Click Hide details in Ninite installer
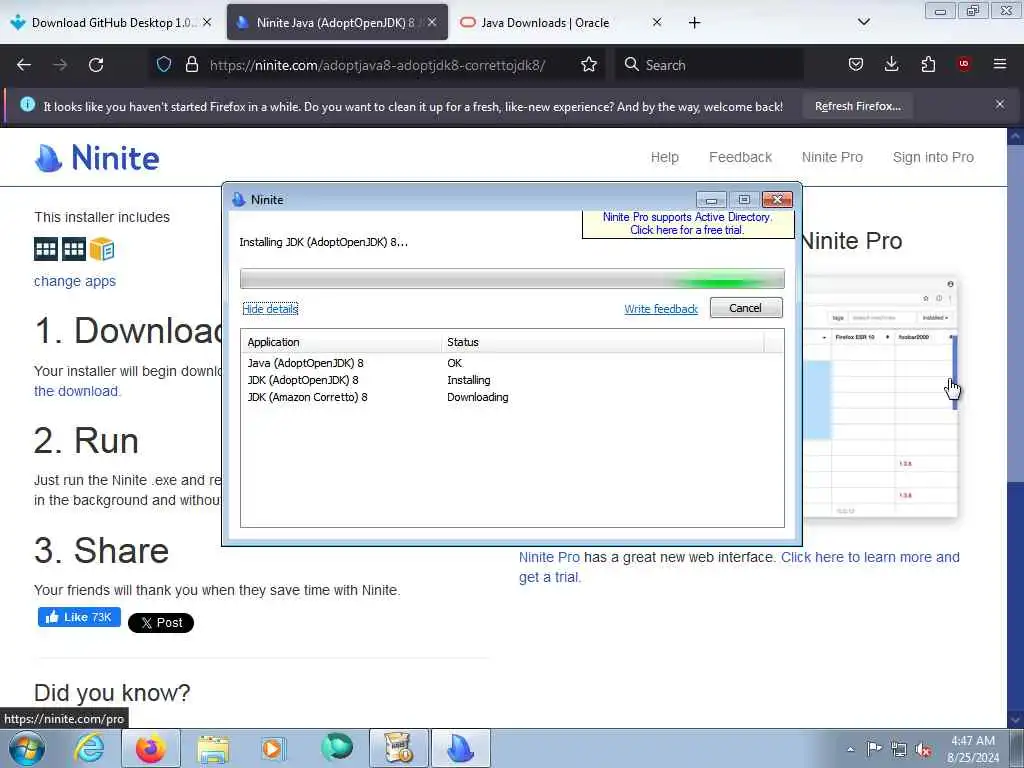Screen dimensions: 1024x768 [x=270, y=309]
